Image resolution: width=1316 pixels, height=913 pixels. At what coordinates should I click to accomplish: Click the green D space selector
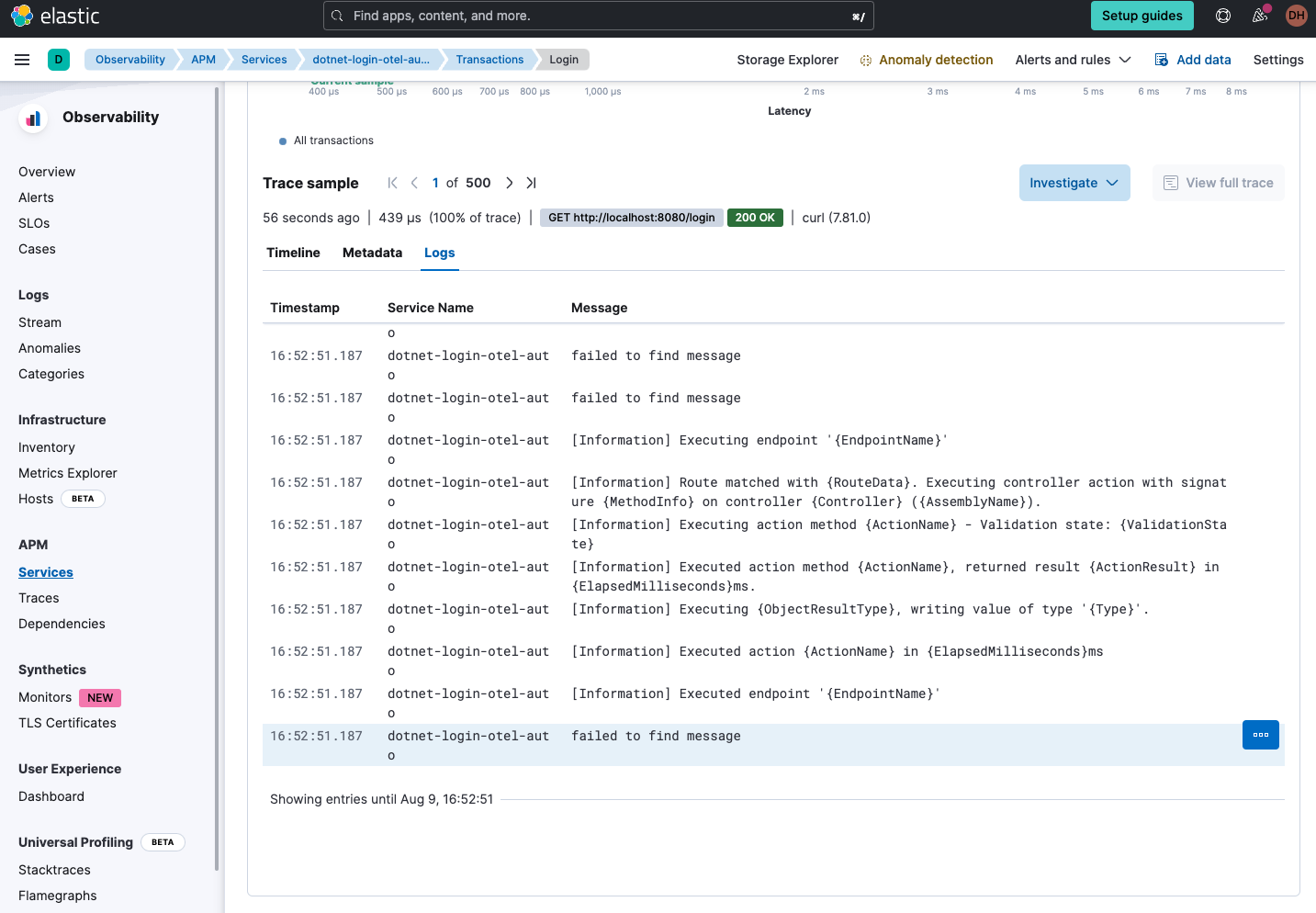click(x=59, y=60)
